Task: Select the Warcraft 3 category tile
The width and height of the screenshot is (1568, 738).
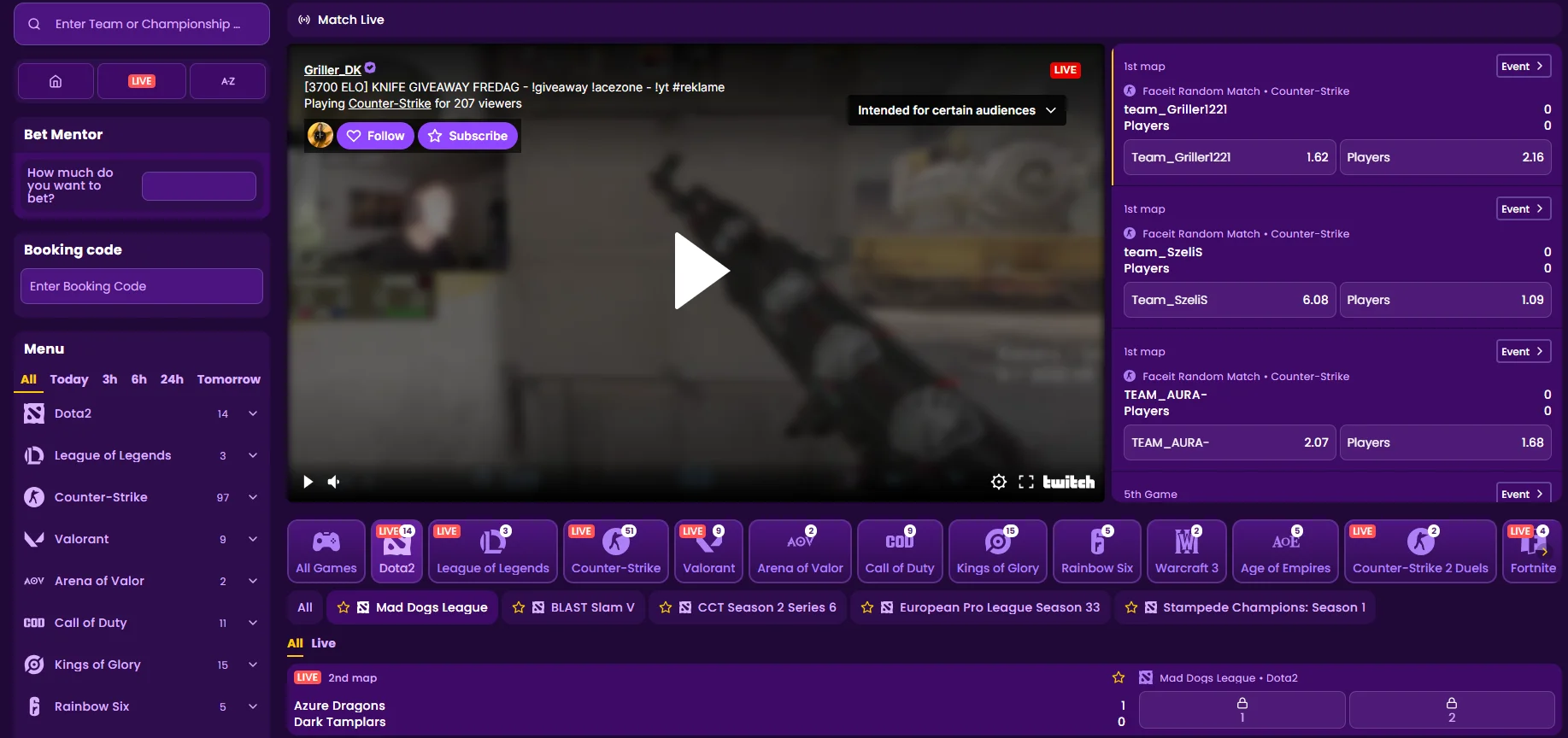Action: [x=1187, y=552]
